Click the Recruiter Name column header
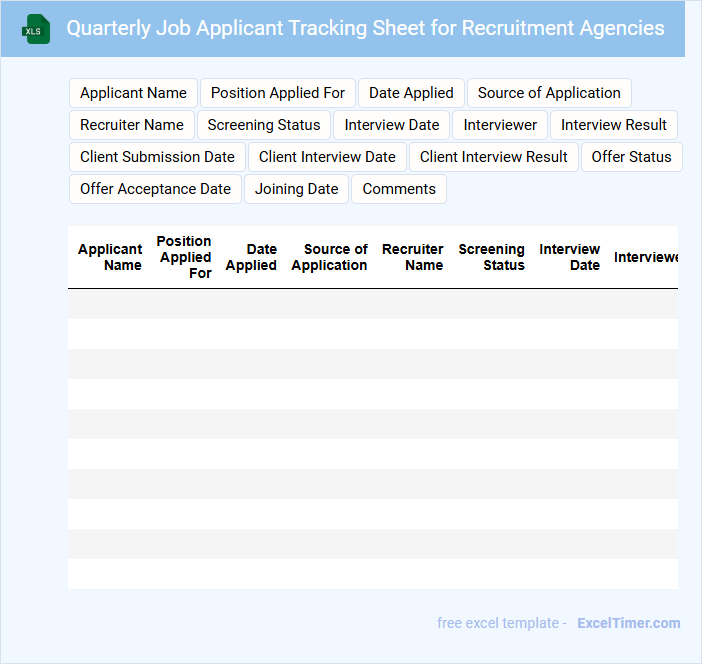Screen dimensions: 702x664 412,257
